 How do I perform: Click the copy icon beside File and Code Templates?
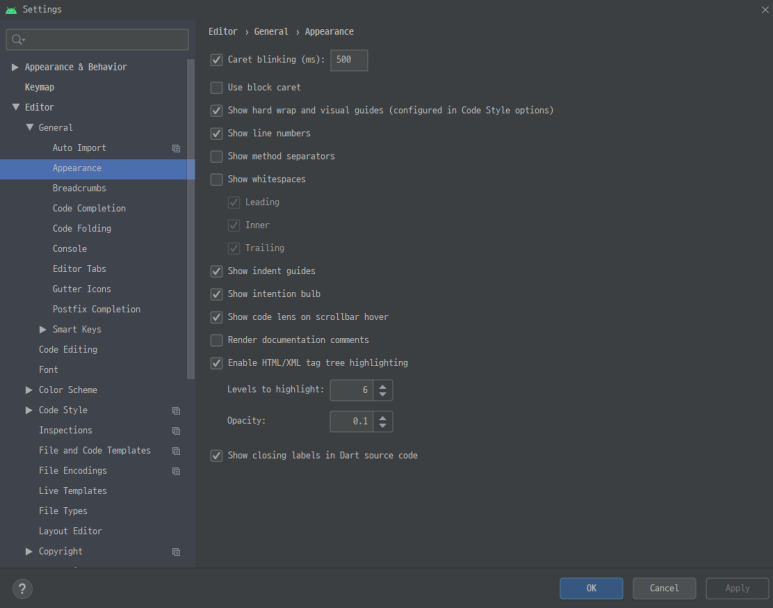coord(176,451)
